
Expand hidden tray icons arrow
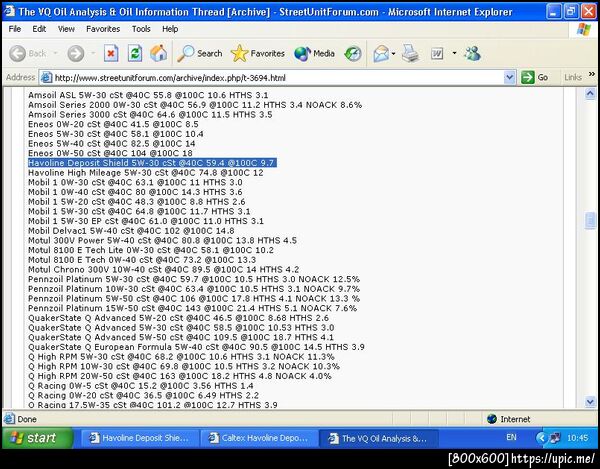[541, 438]
